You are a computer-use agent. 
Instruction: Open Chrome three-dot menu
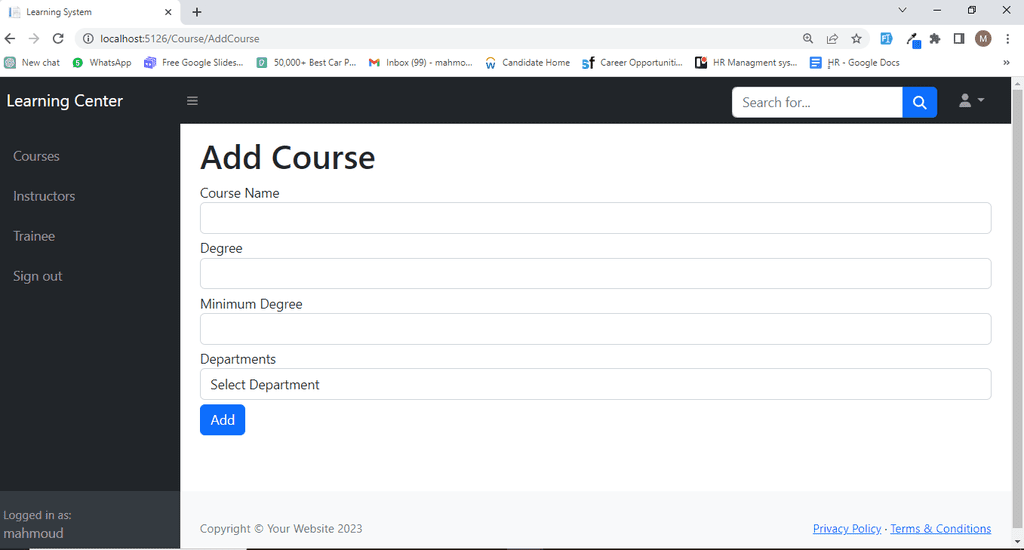(x=1008, y=39)
